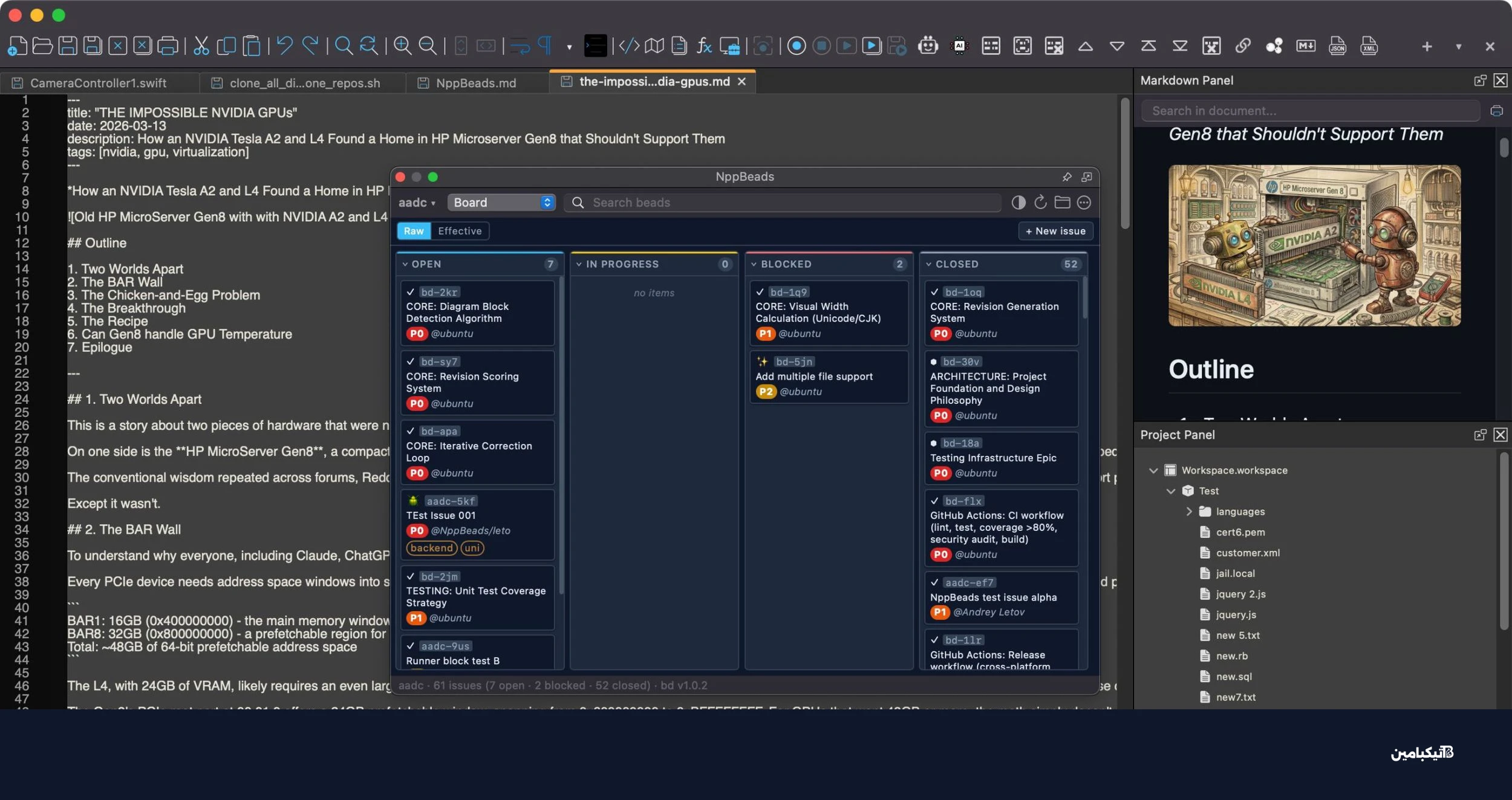Click the XML file toolbar icon
Image resolution: width=1512 pixels, height=800 pixels.
(x=1369, y=46)
